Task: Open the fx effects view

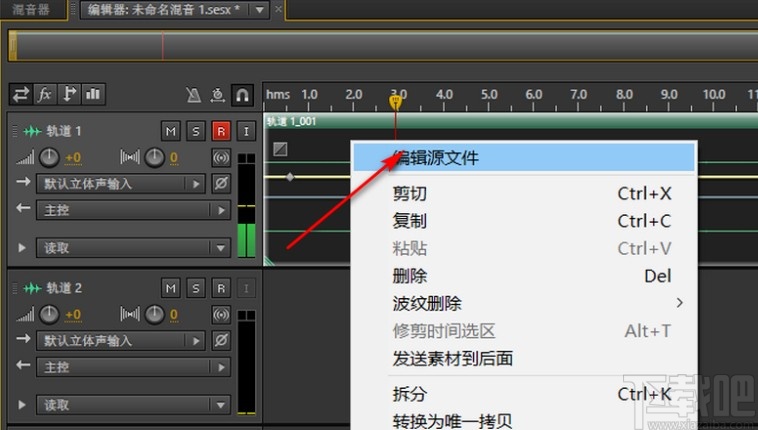Action: (45, 94)
